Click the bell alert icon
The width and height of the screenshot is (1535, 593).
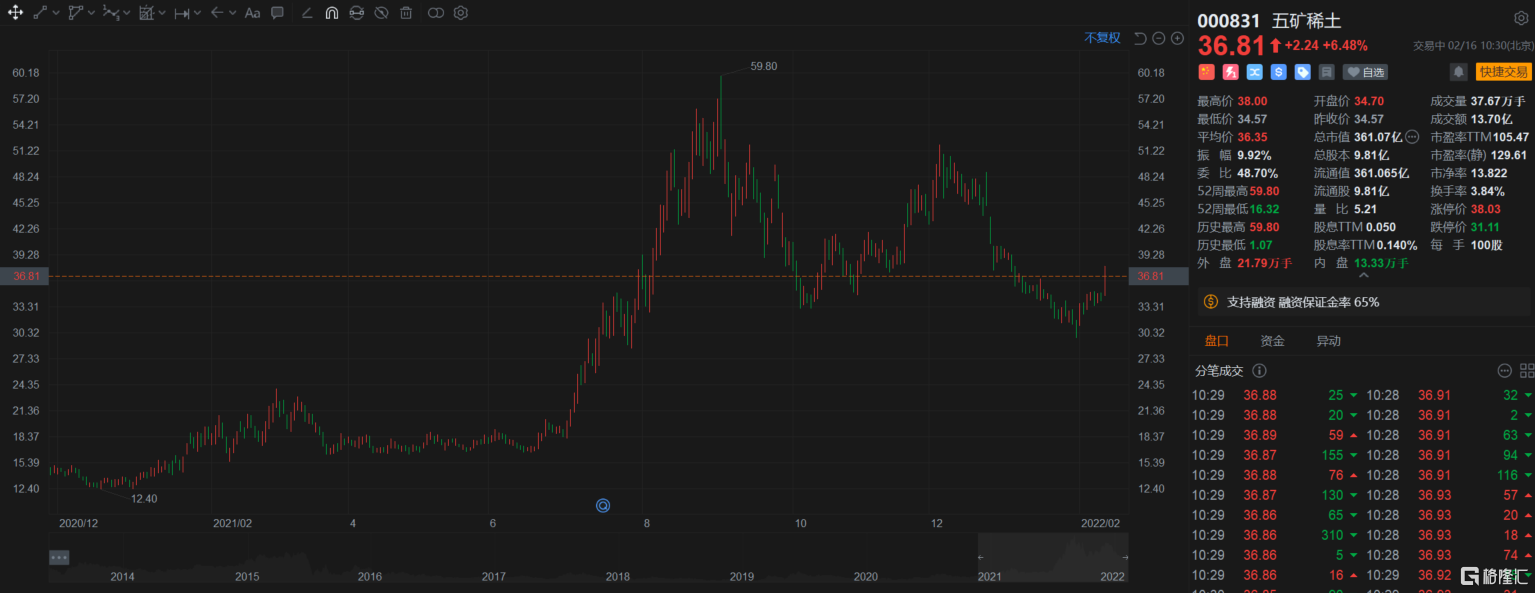point(1459,72)
